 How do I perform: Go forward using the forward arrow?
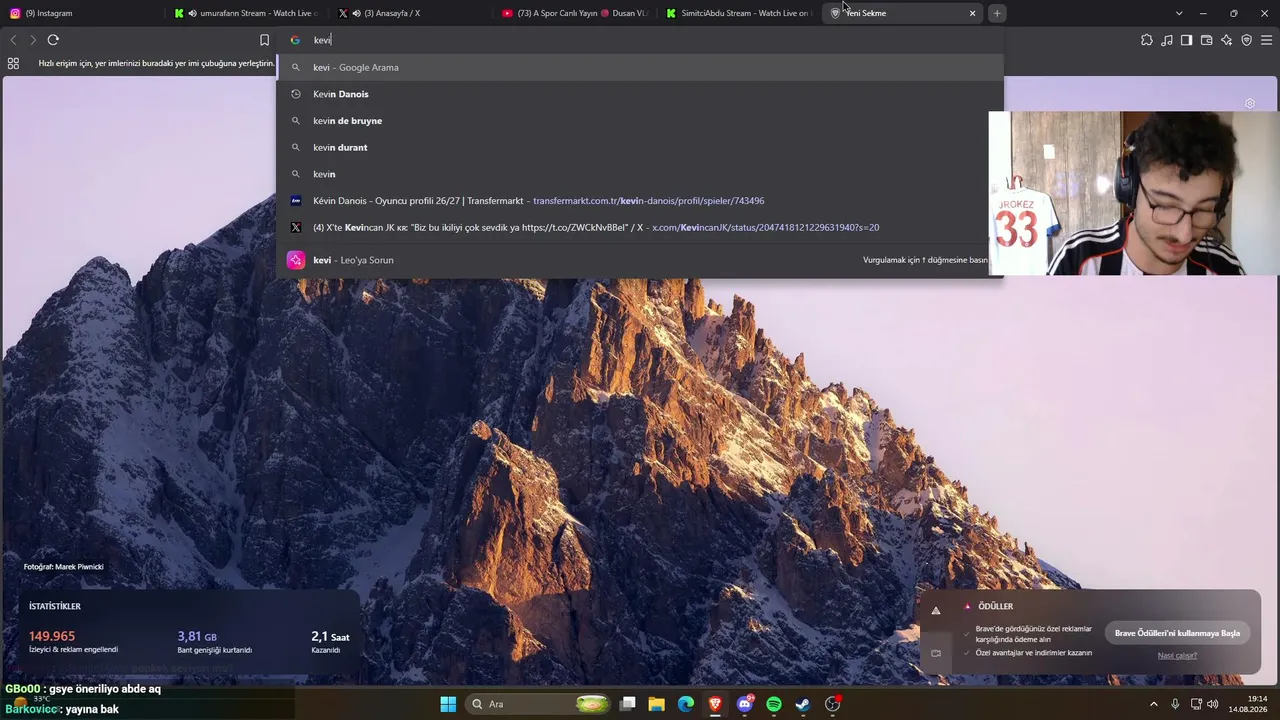(x=33, y=40)
